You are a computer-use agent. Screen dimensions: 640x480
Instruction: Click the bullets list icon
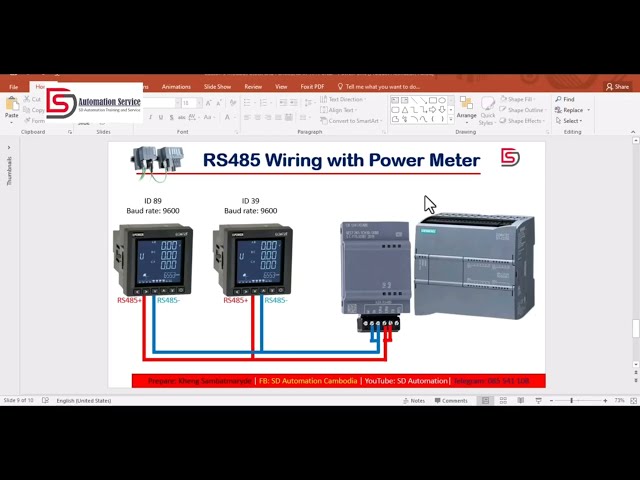click(249, 103)
